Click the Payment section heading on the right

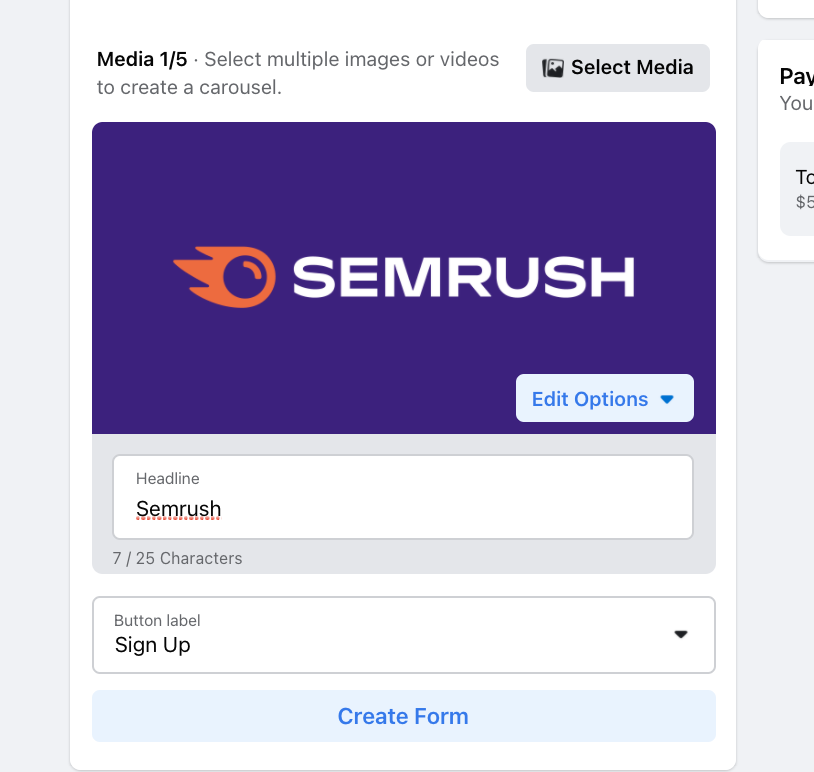[795, 76]
